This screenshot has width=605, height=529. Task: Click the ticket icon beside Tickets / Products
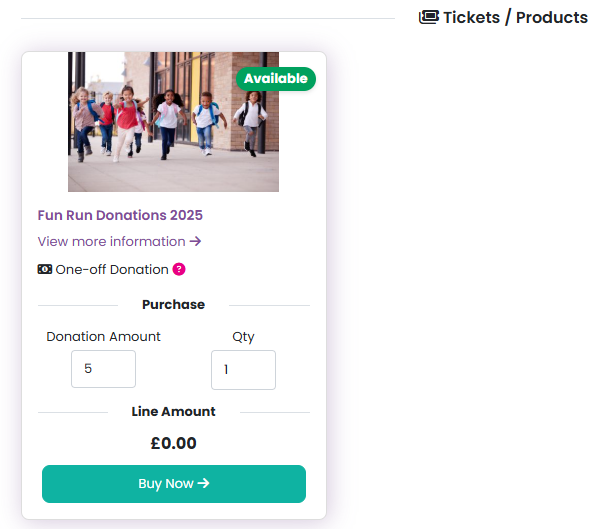coord(429,17)
